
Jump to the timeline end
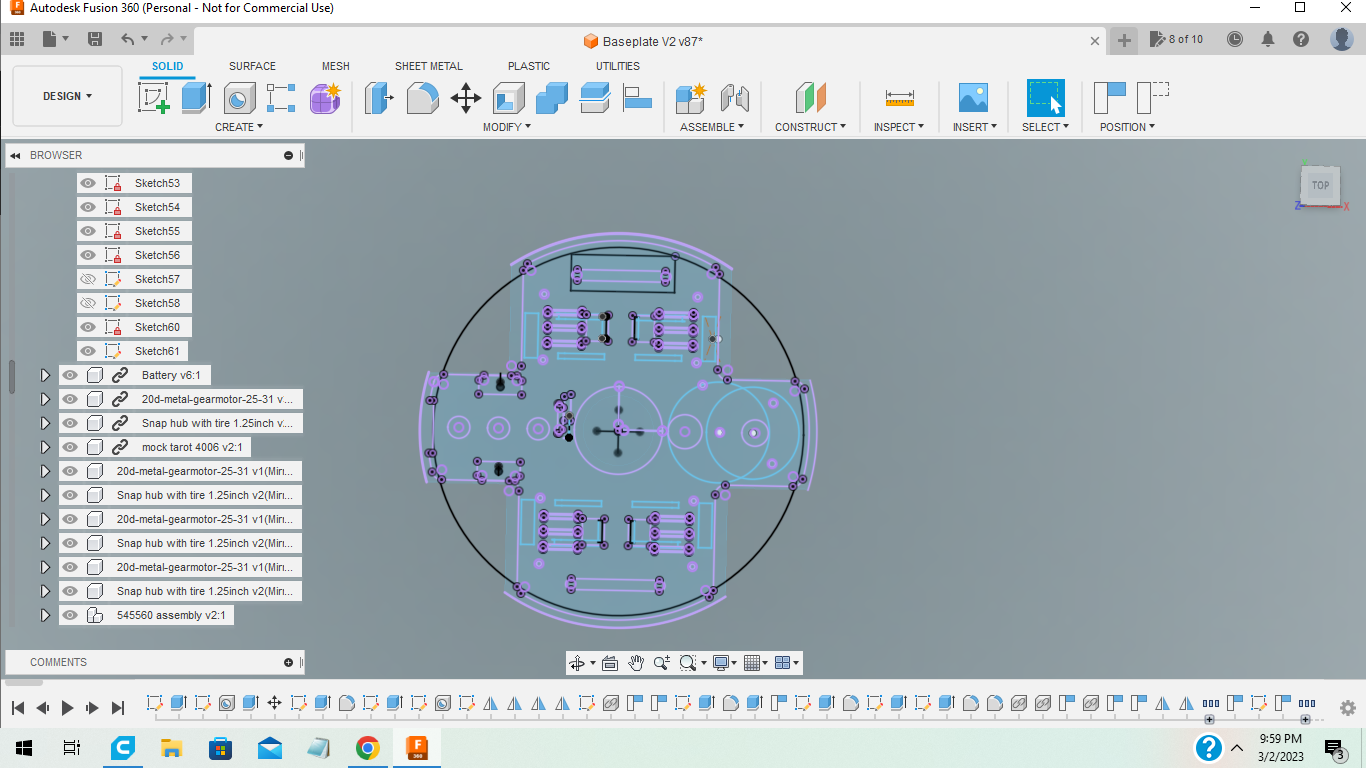coord(117,708)
